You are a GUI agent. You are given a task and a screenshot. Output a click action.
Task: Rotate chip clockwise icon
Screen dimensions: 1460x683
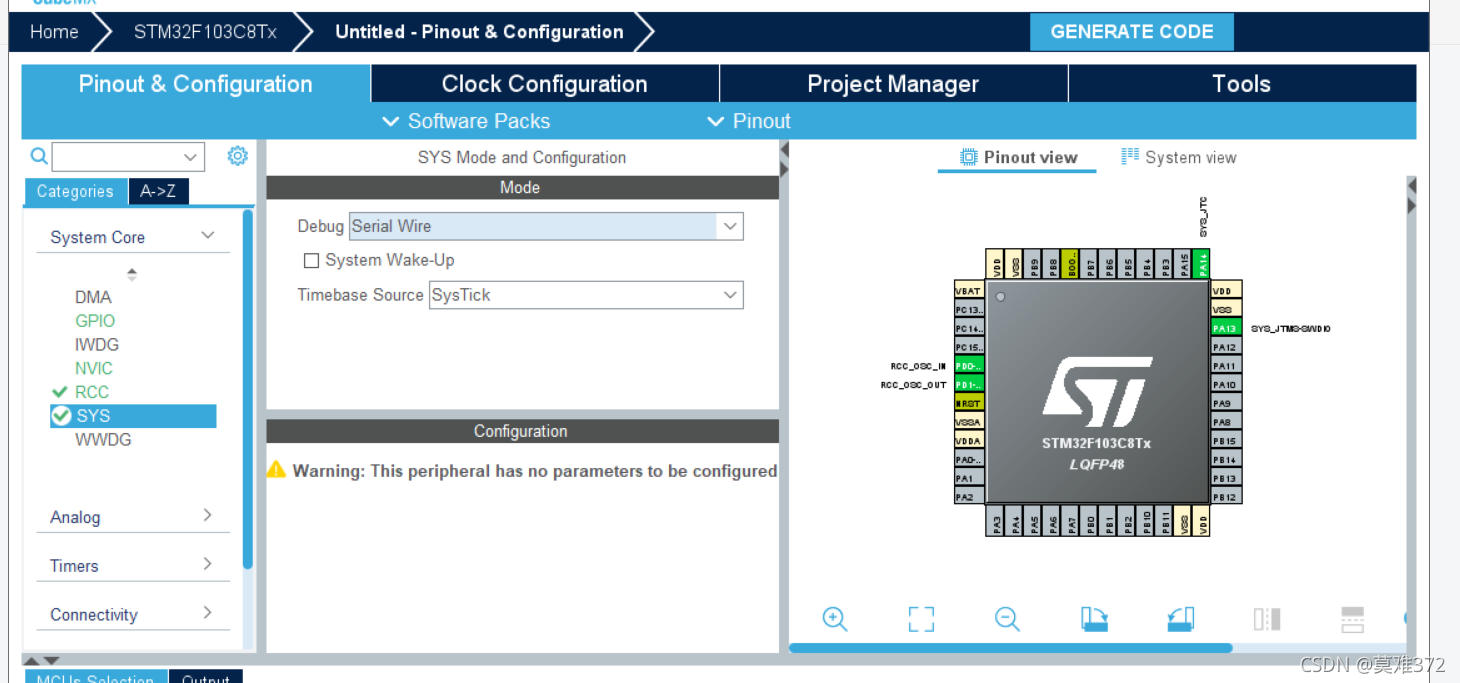click(x=1094, y=619)
